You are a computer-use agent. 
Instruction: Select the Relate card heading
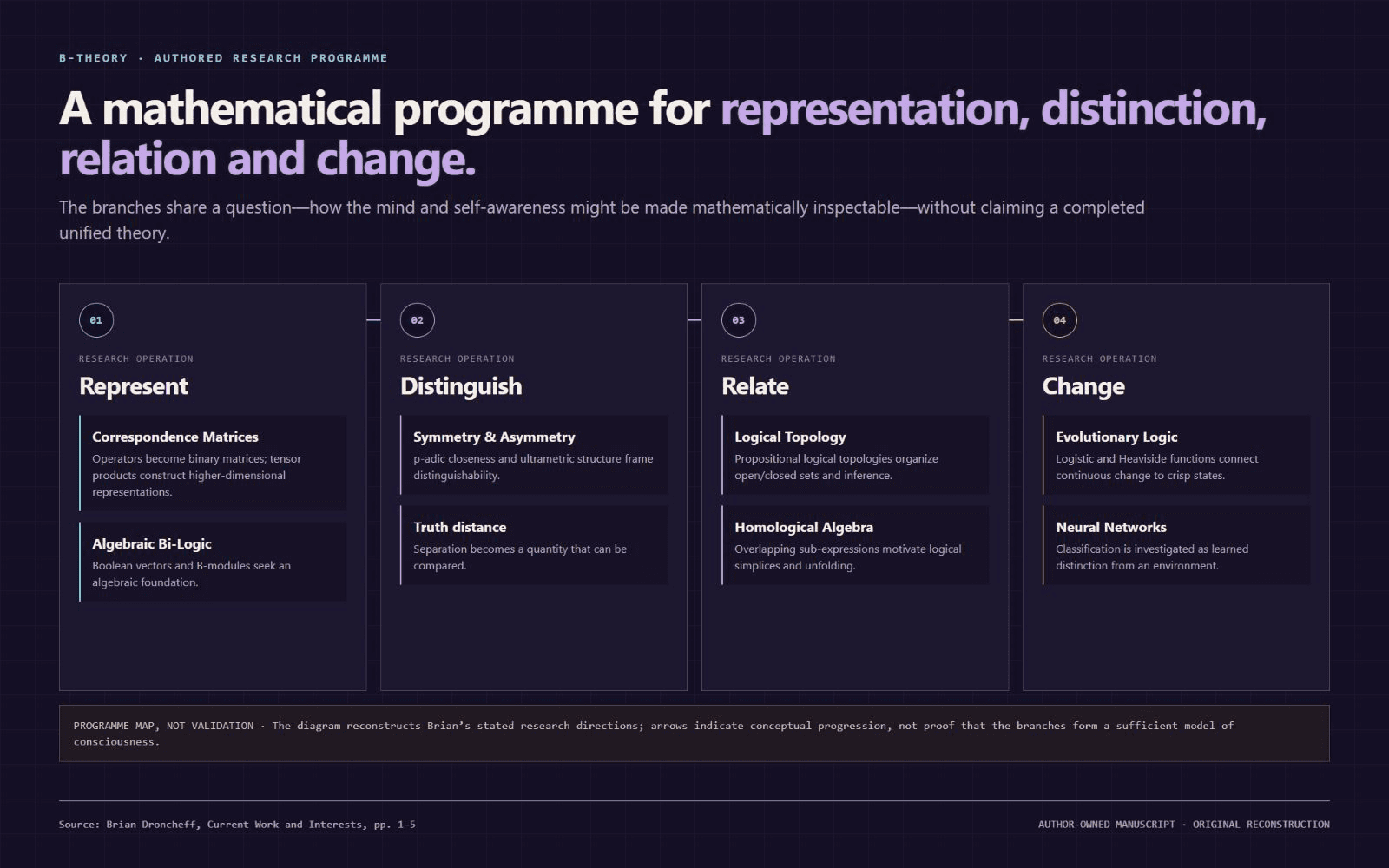pos(755,386)
